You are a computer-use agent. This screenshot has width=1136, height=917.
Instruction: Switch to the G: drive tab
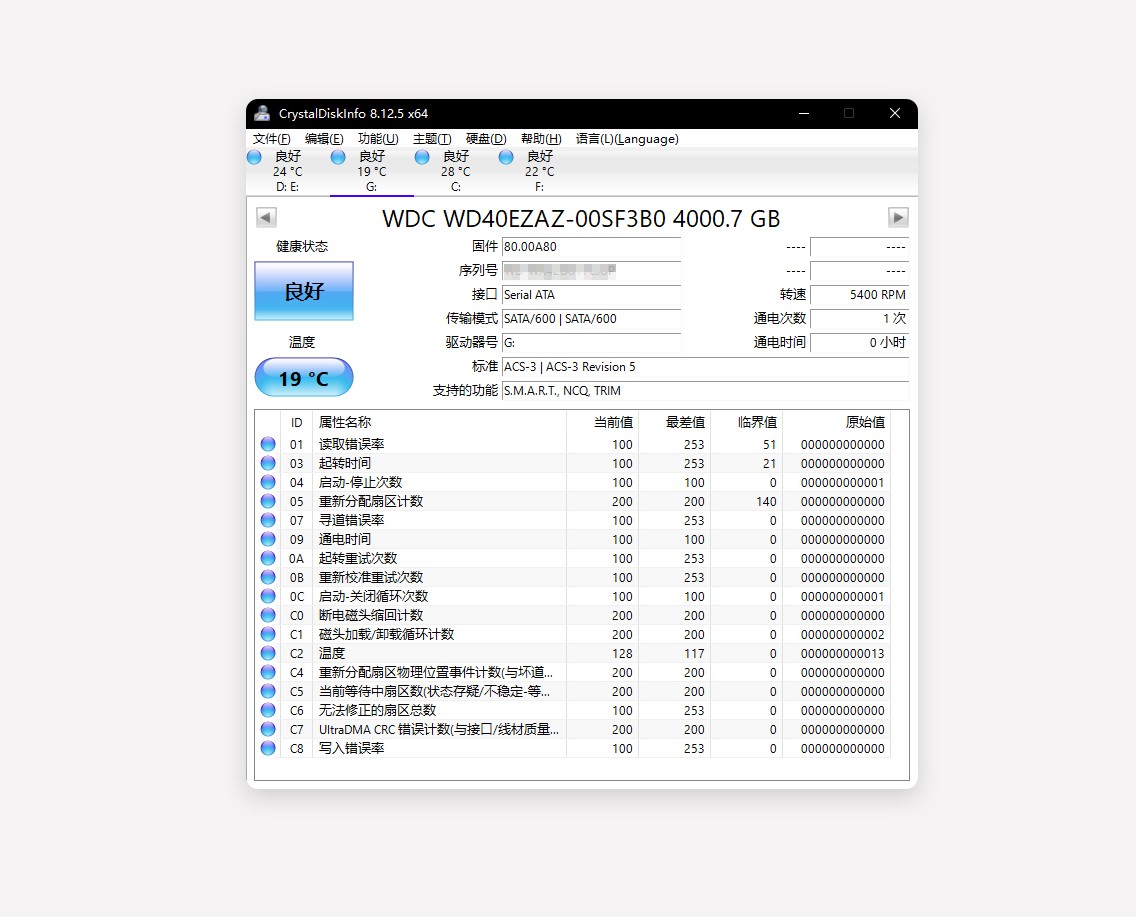click(371, 172)
